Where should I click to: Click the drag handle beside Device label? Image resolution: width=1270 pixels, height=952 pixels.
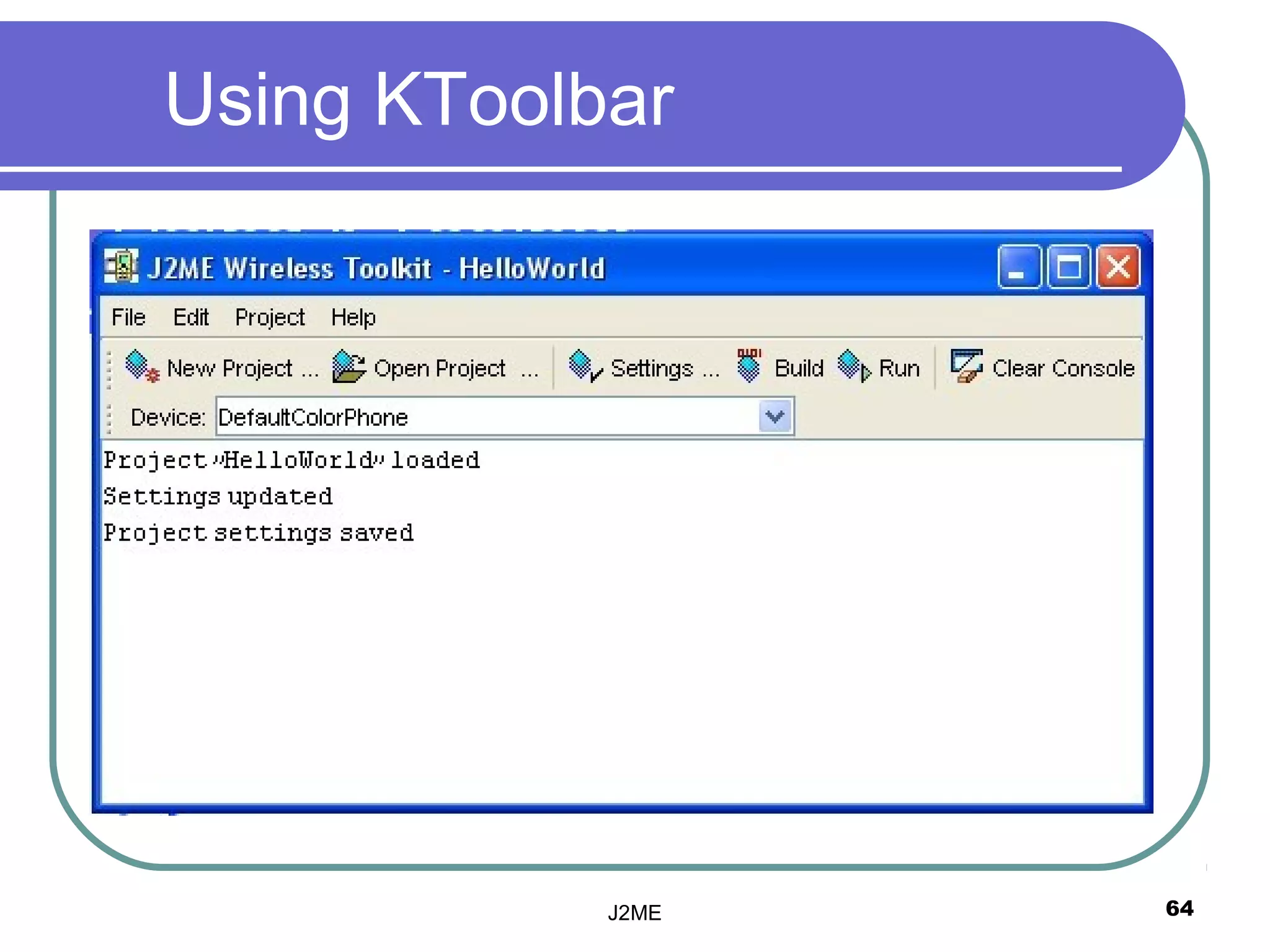click(109, 418)
